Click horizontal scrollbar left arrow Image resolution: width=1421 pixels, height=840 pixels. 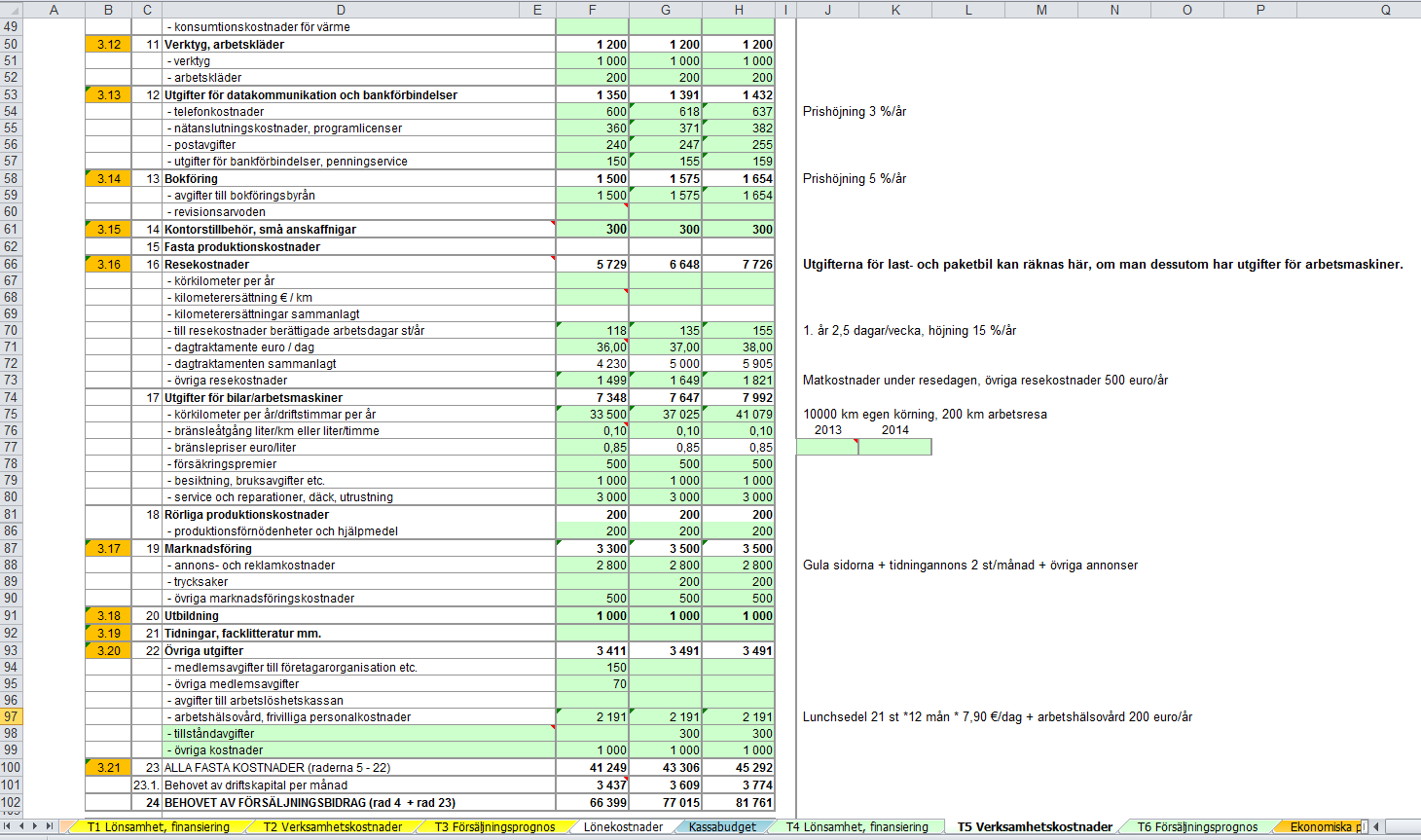click(x=1376, y=826)
